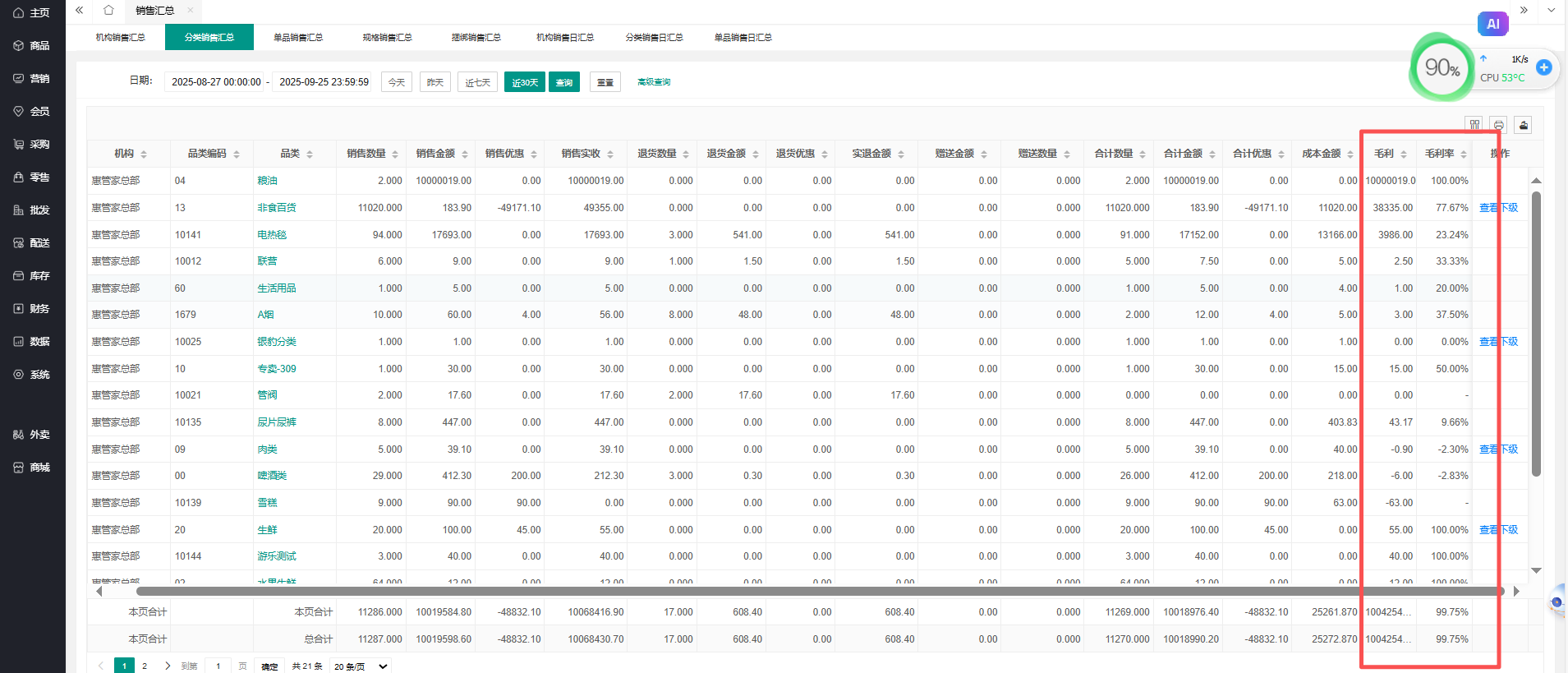Switch to 机构销售汇总 tab
The image size is (1568, 673).
pyautogui.click(x=120, y=37)
